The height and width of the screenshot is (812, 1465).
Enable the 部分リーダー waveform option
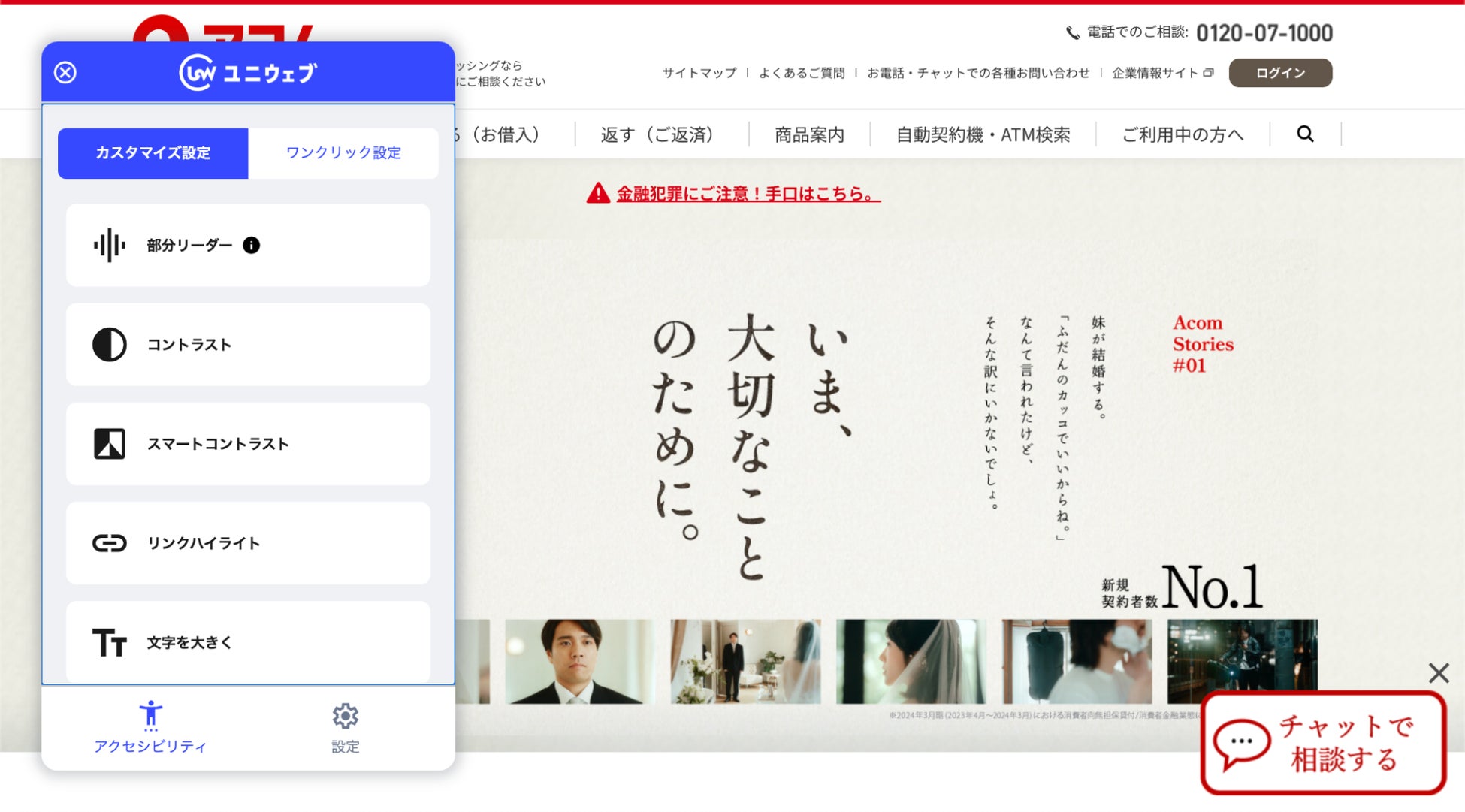tap(110, 246)
